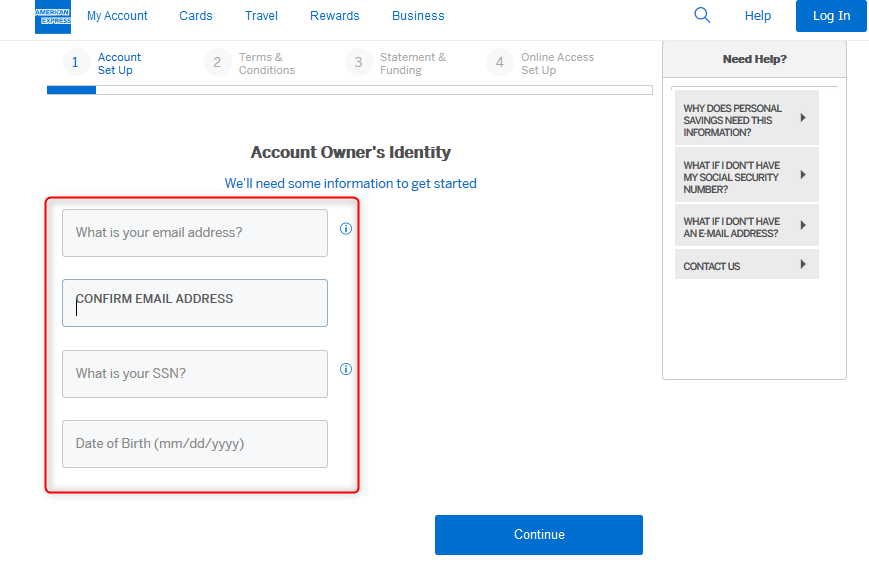Click the Help link
The height and width of the screenshot is (584, 869).
(x=758, y=16)
